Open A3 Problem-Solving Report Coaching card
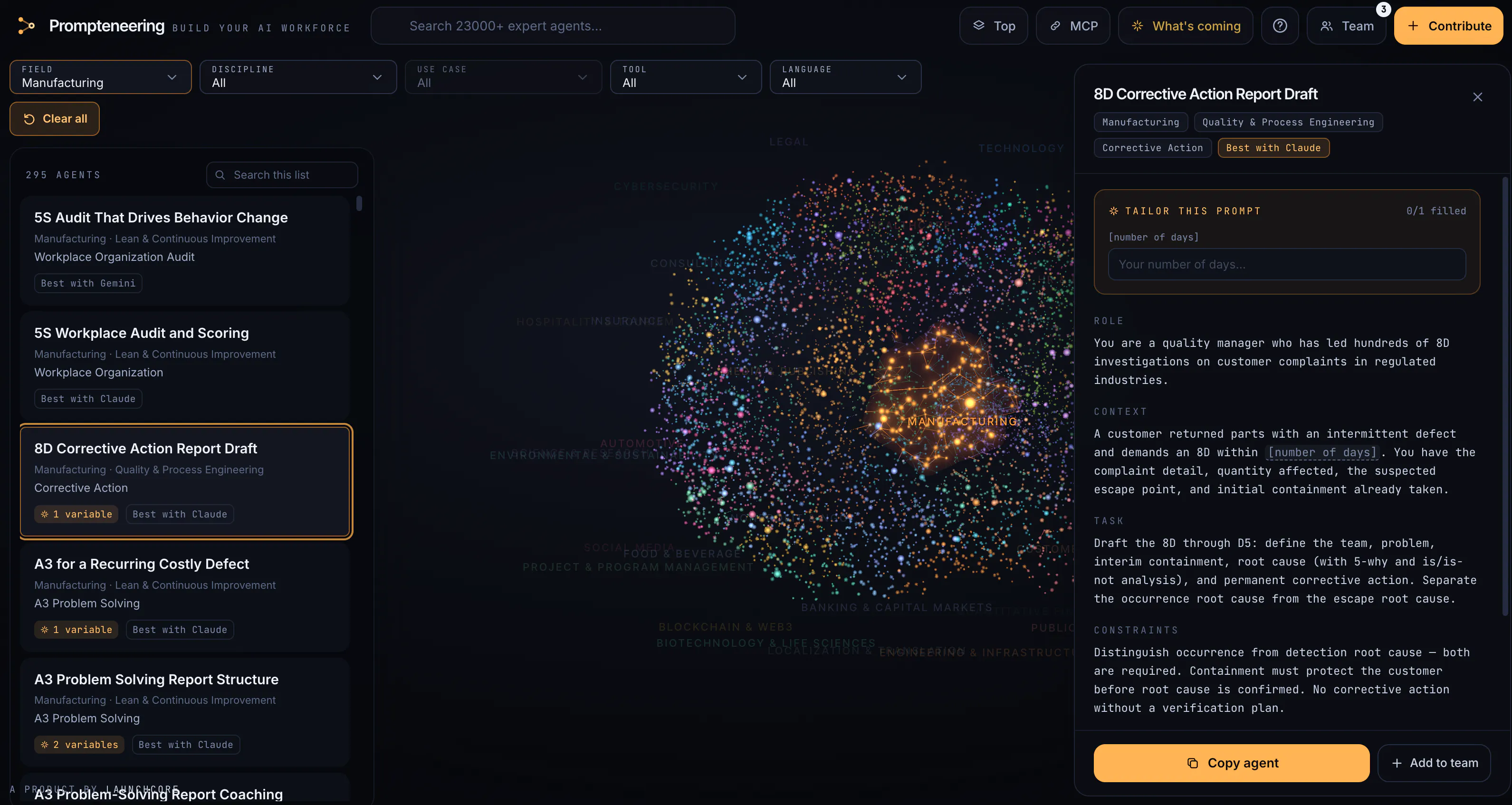The image size is (1512, 805). (x=185, y=788)
